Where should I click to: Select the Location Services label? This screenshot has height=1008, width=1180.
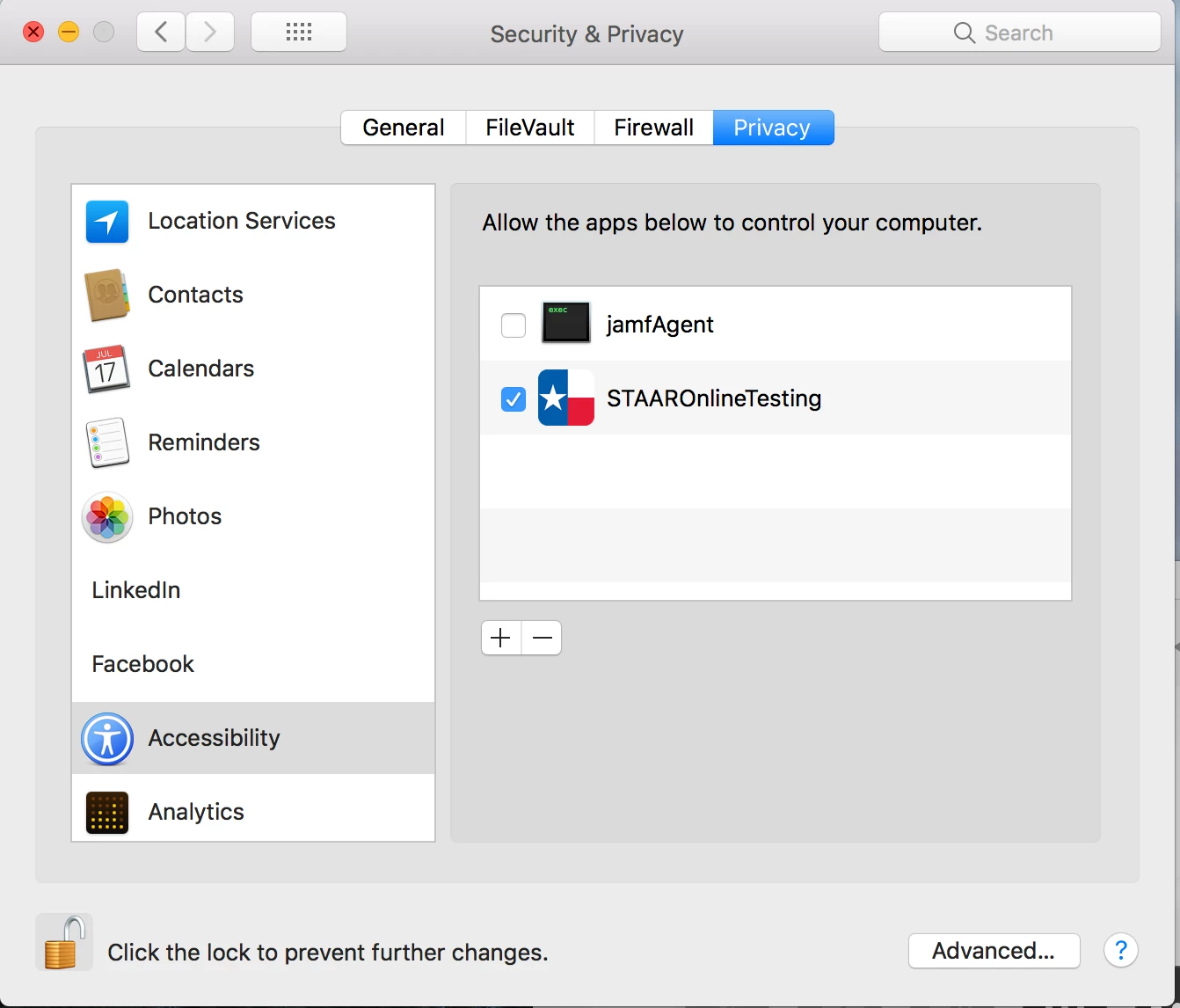click(x=242, y=221)
